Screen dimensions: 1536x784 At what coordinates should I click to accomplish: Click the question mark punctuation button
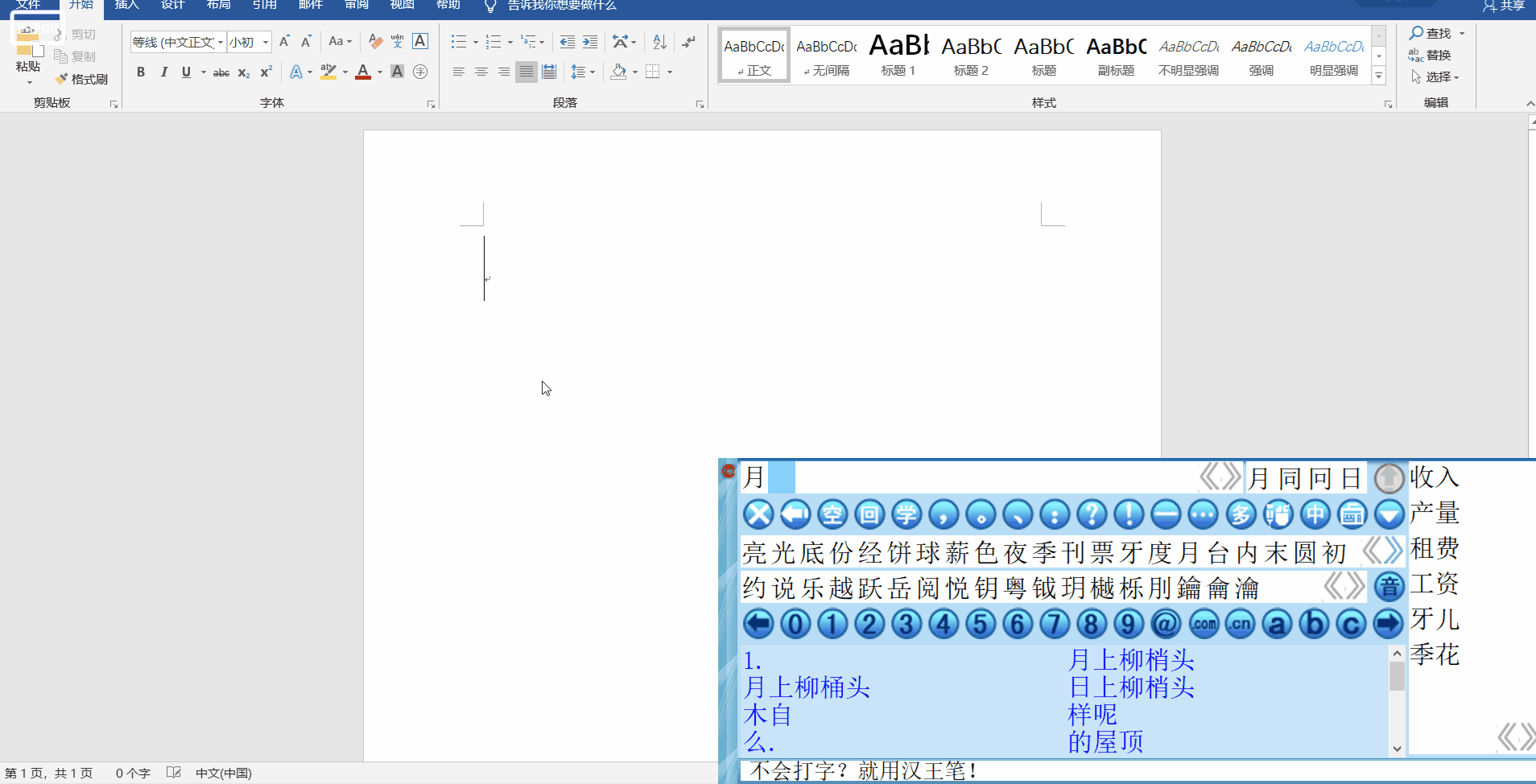click(x=1092, y=514)
